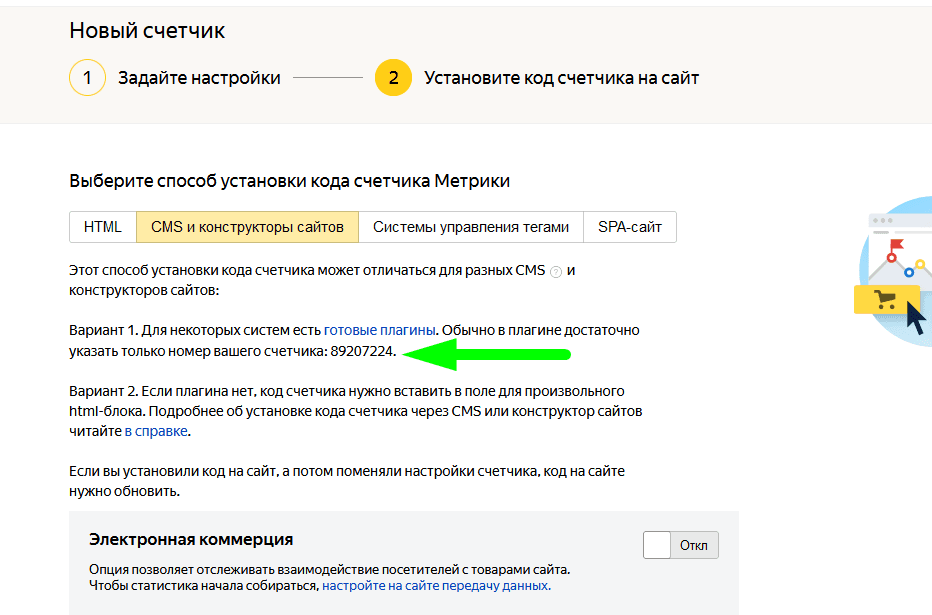932x615 pixels.
Task: Enable the Электронная коммерция toggle switch
Action: click(x=681, y=545)
